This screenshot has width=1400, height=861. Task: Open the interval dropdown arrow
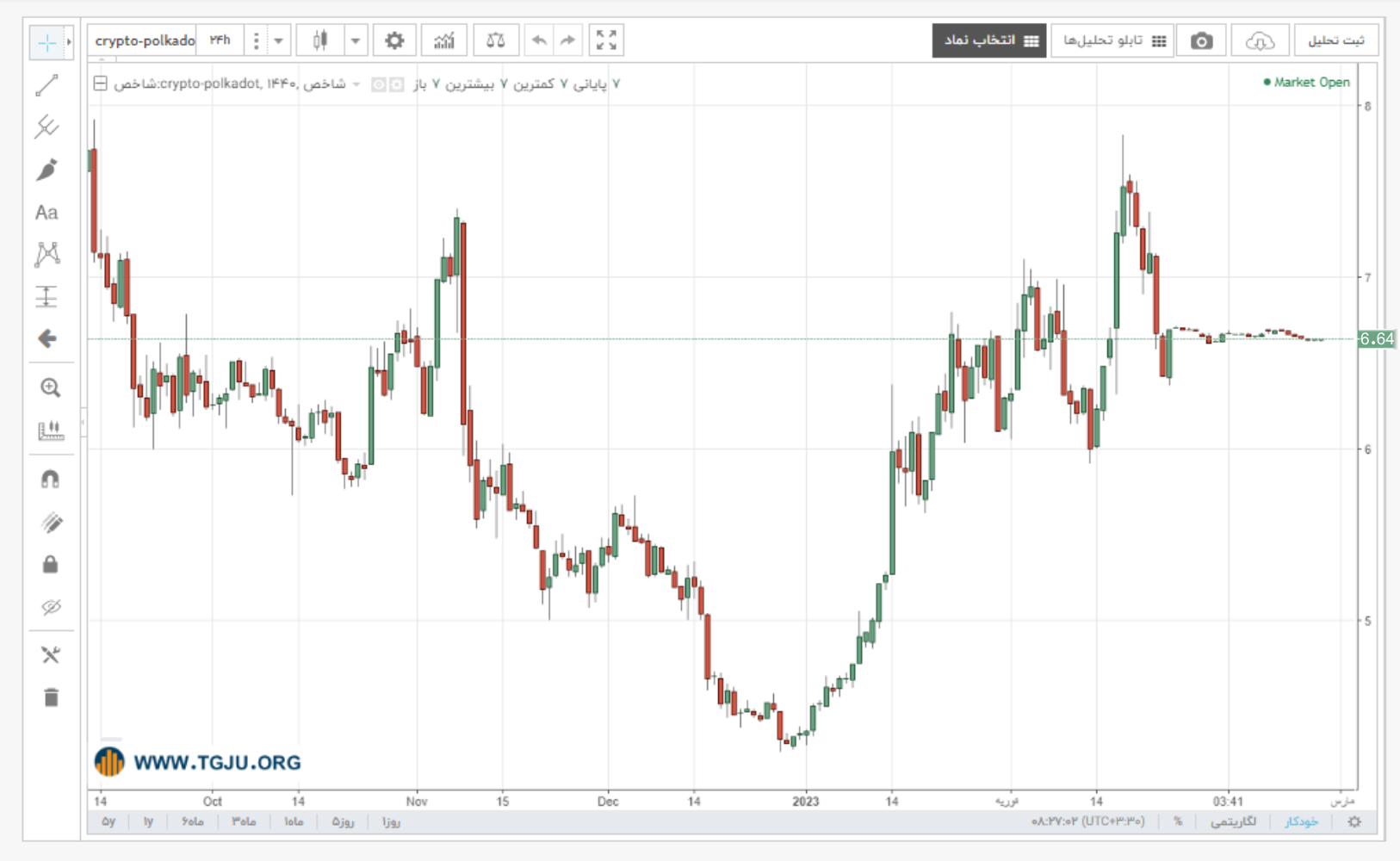(x=278, y=40)
